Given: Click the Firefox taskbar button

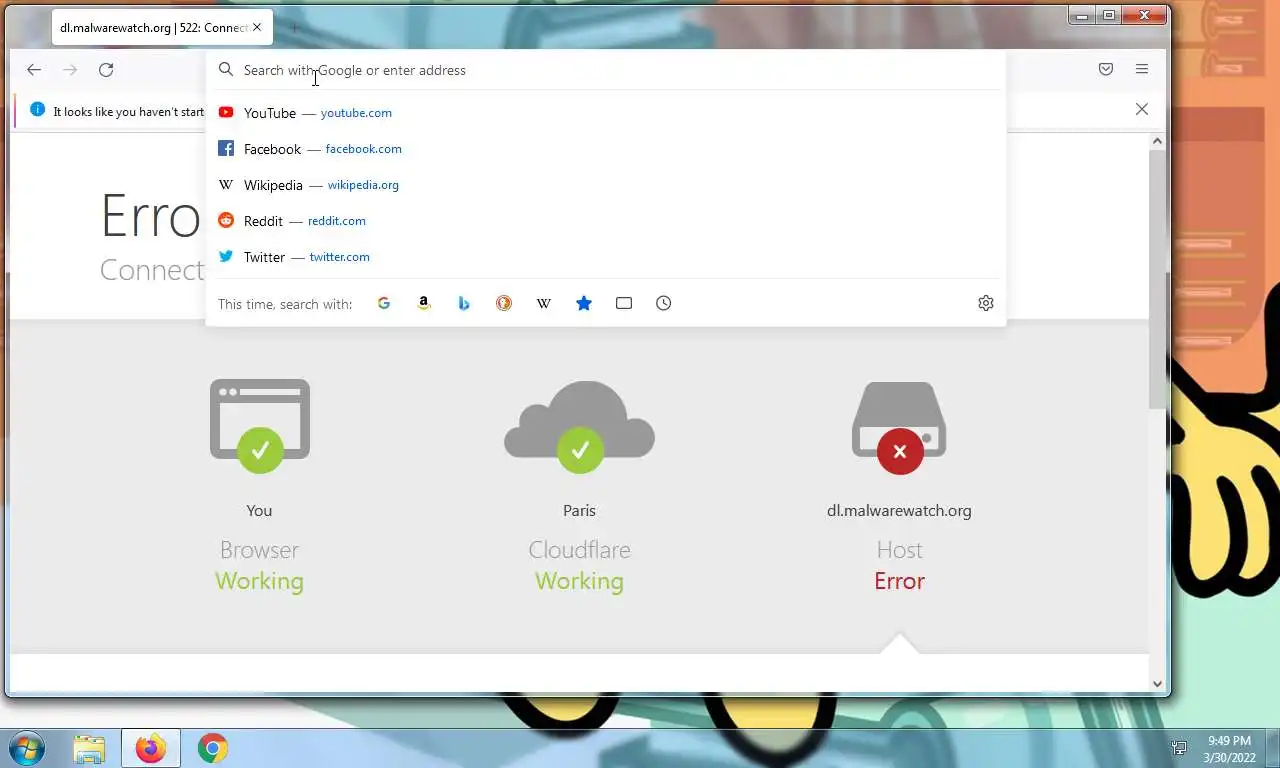Looking at the screenshot, I should tap(151, 748).
